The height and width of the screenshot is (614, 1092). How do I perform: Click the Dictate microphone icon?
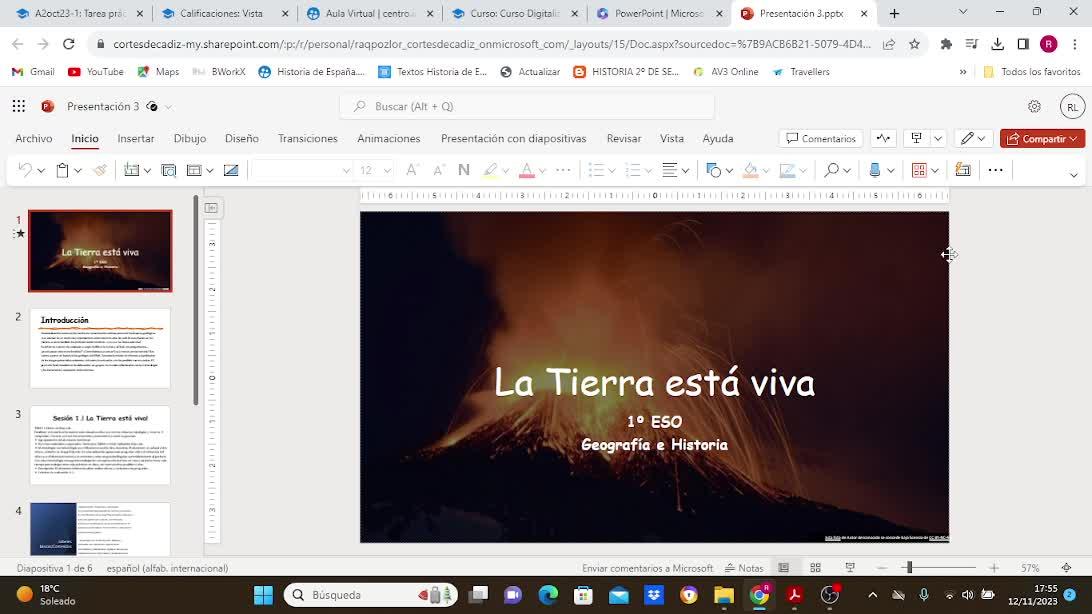pos(875,170)
